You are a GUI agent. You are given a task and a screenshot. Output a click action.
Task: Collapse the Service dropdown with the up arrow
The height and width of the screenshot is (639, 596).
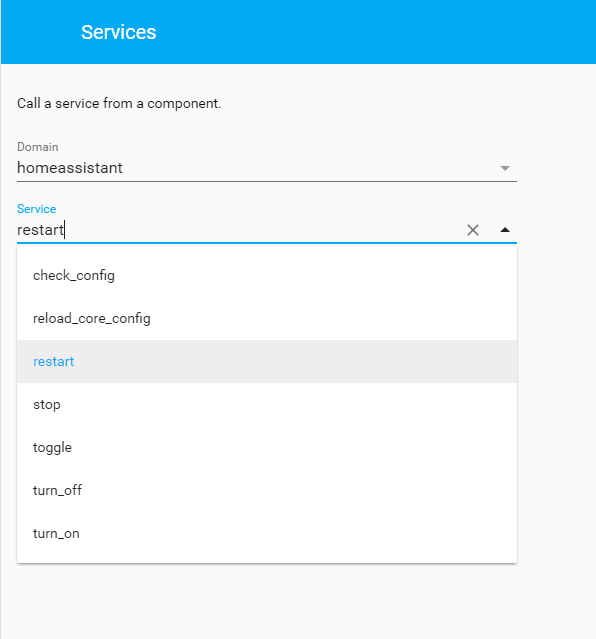pos(505,230)
